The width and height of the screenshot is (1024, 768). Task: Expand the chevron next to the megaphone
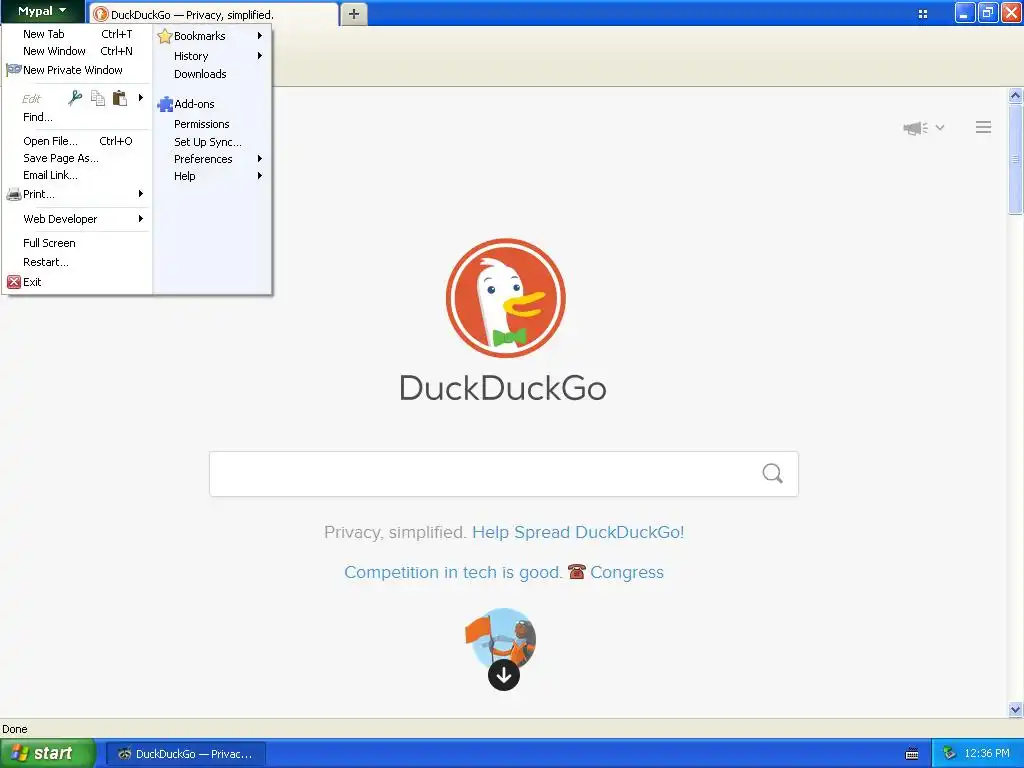(940, 128)
